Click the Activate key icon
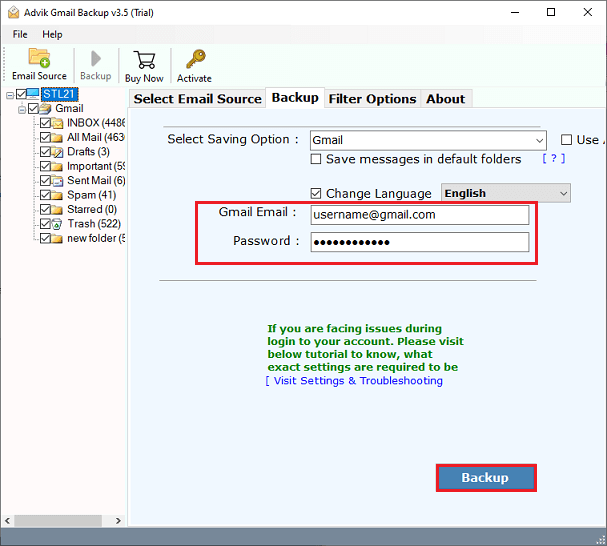Image resolution: width=607 pixels, height=546 pixels. [195, 59]
